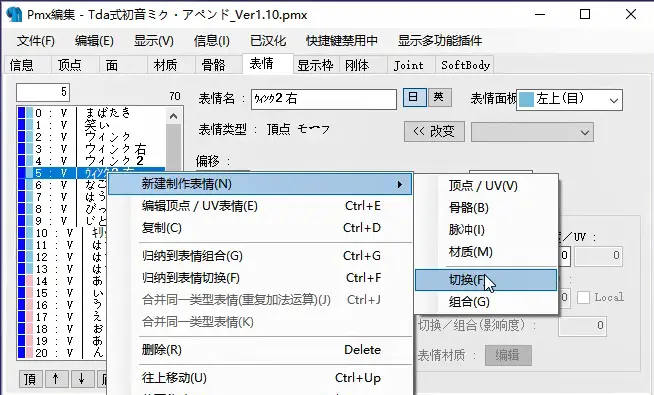Toggle the Local checkbox

[584, 297]
